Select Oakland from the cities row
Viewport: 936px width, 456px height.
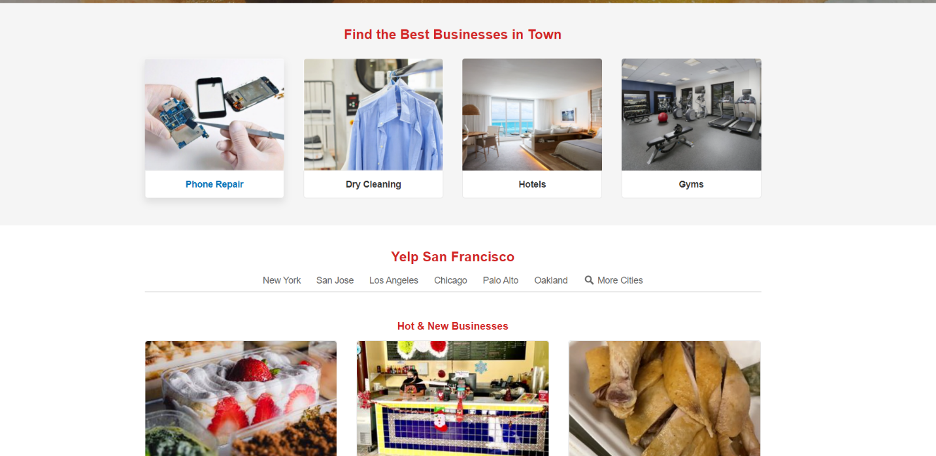pyautogui.click(x=551, y=281)
